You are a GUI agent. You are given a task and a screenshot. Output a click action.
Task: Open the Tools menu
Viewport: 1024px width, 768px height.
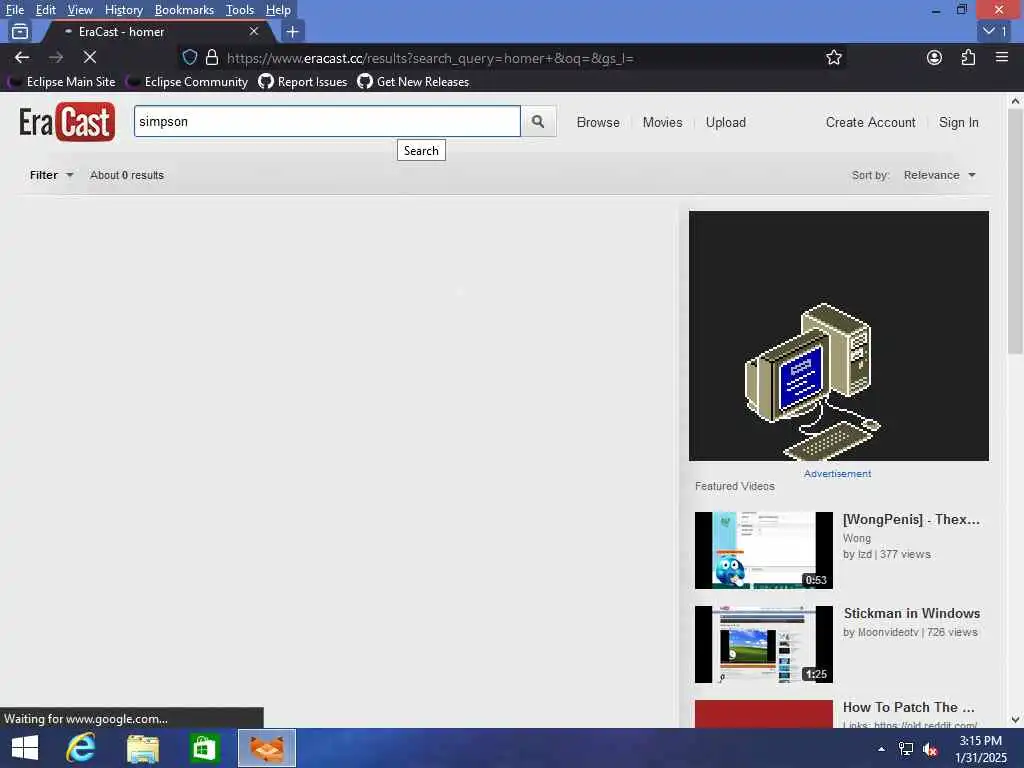240,10
